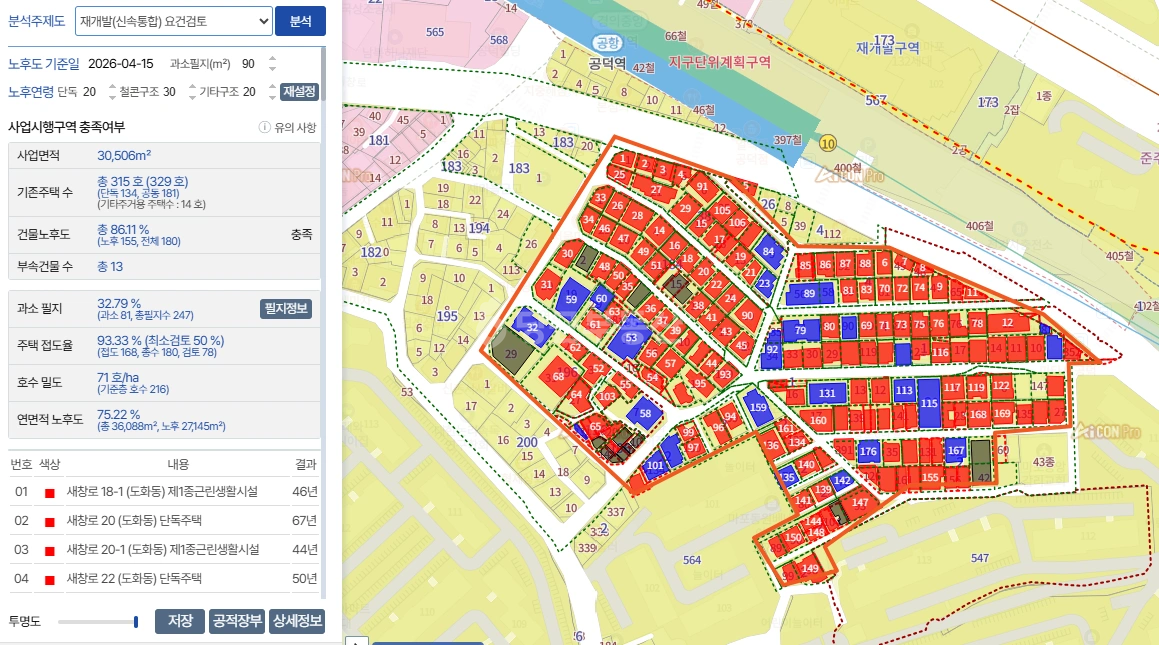Select blue building parcel numbered 115
The height and width of the screenshot is (645, 1159).
[929, 403]
